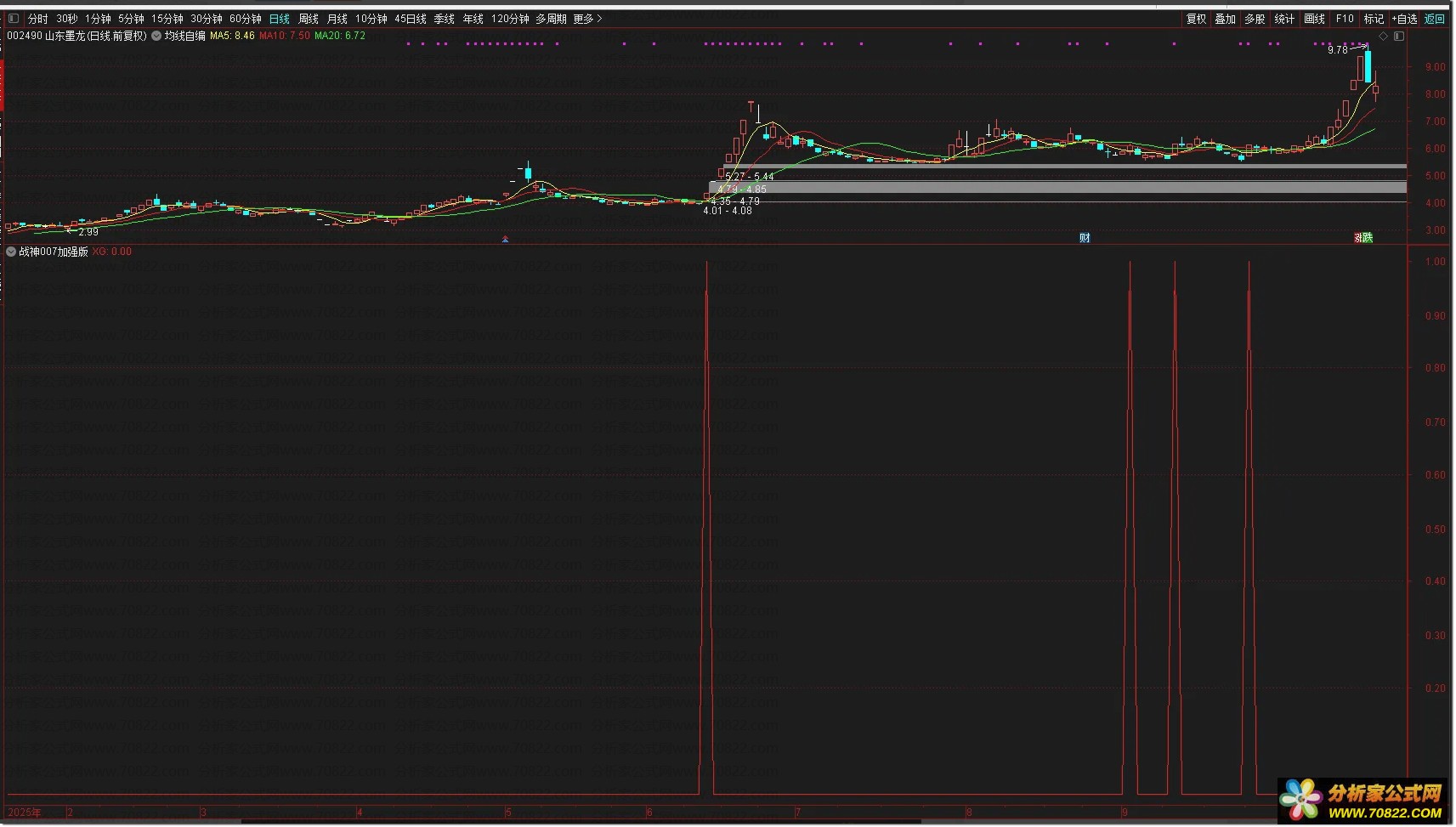The image size is (1456, 827).
Task: Click the 返回 button
Action: (x=1435, y=19)
